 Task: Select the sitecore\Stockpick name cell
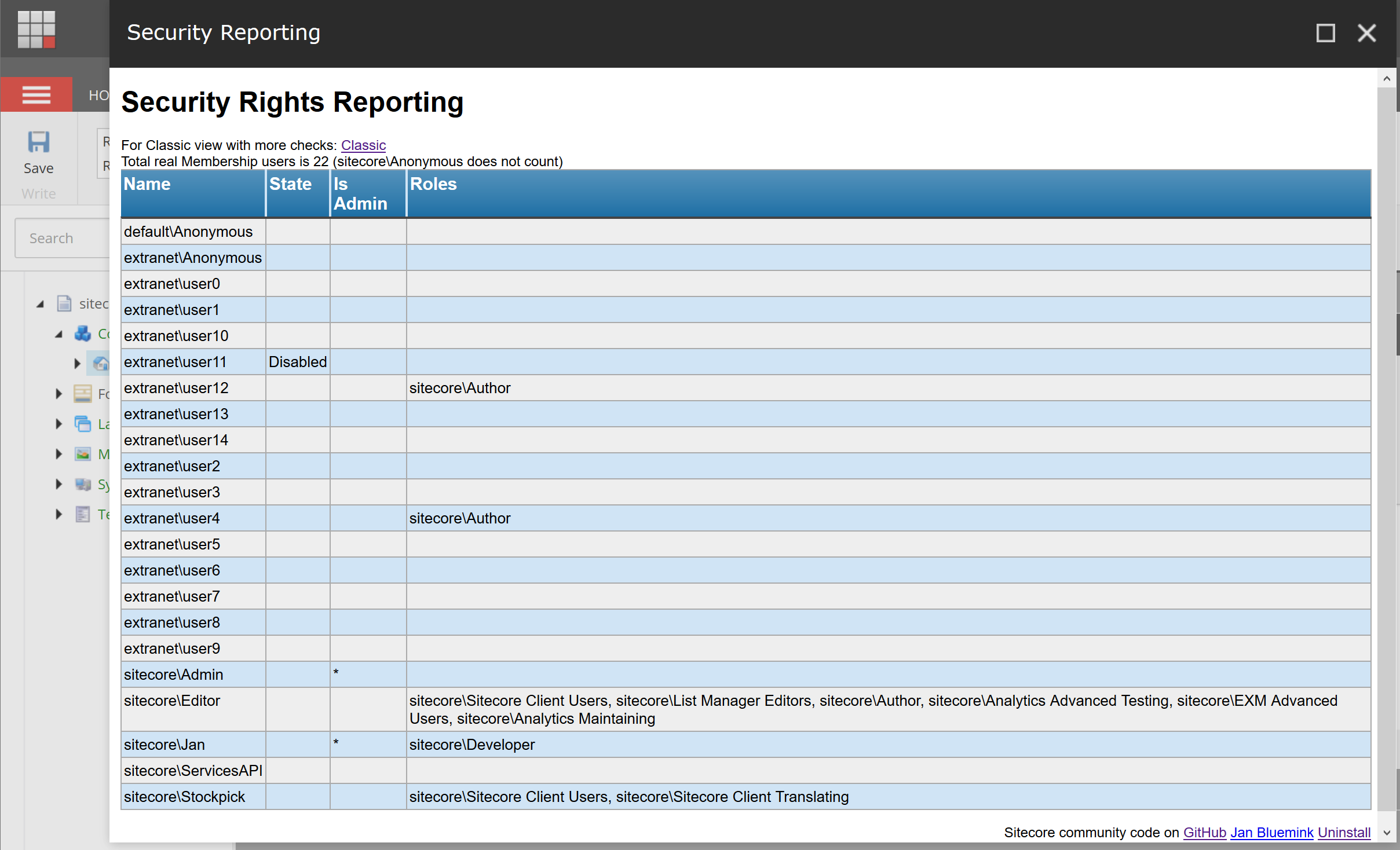[x=193, y=797]
